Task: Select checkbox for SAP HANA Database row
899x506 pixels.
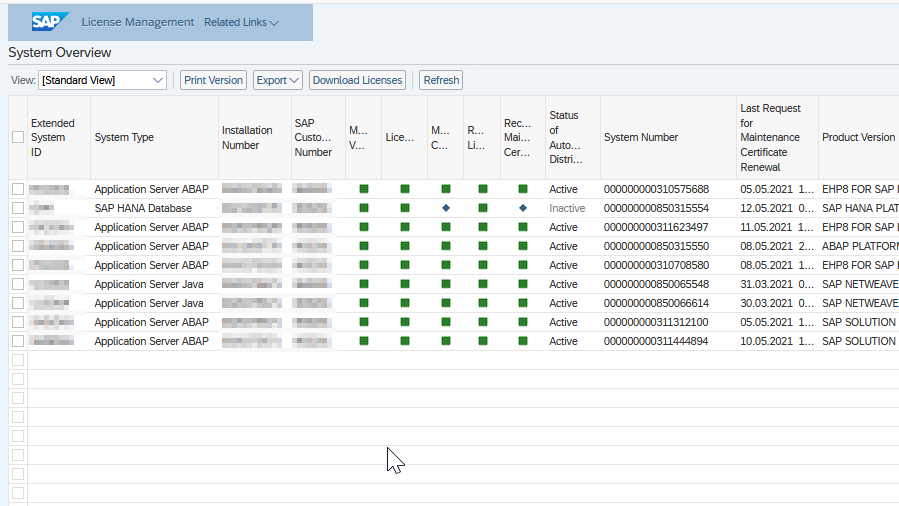Action: click(18, 208)
